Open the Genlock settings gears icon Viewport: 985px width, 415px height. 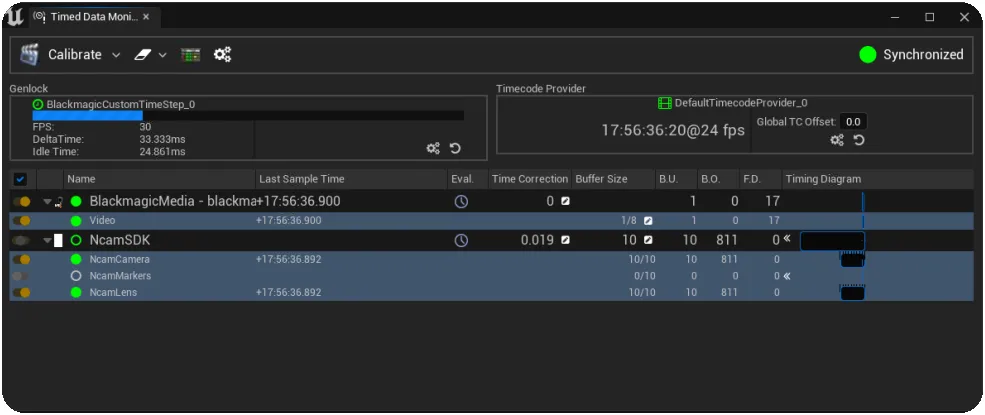(433, 148)
